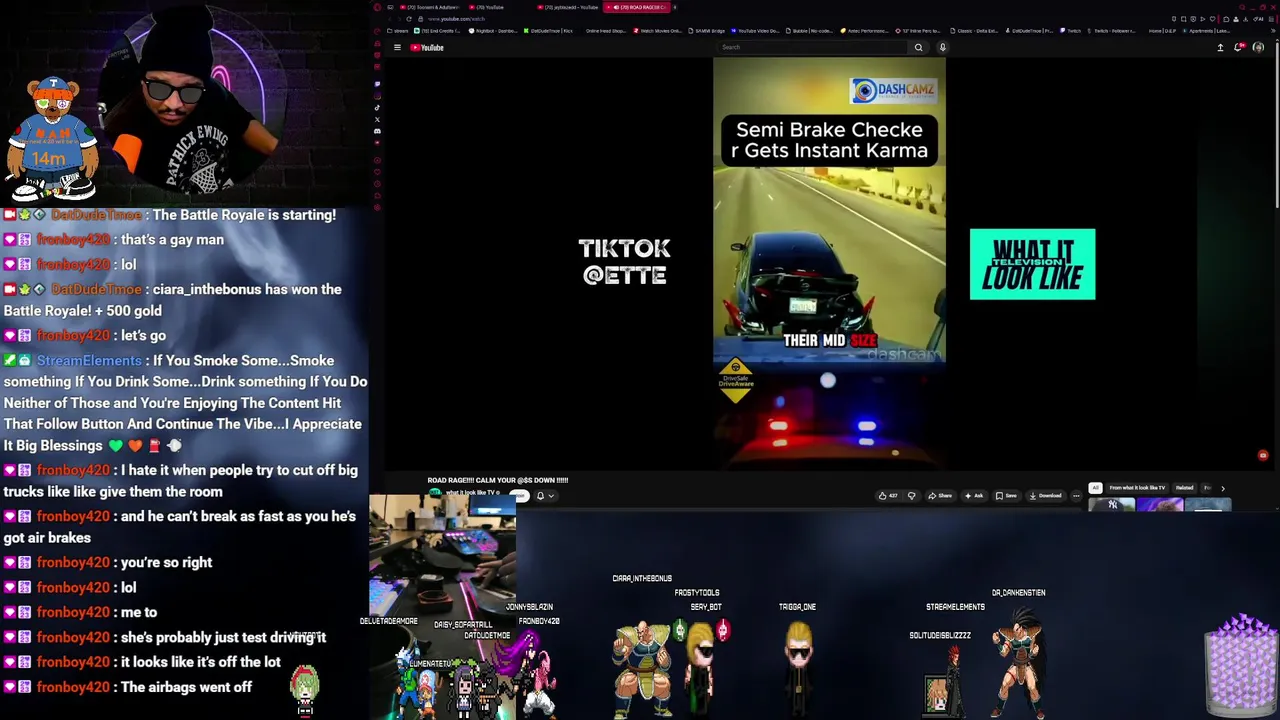Open the YouTube account avatar menu

point(1258,47)
